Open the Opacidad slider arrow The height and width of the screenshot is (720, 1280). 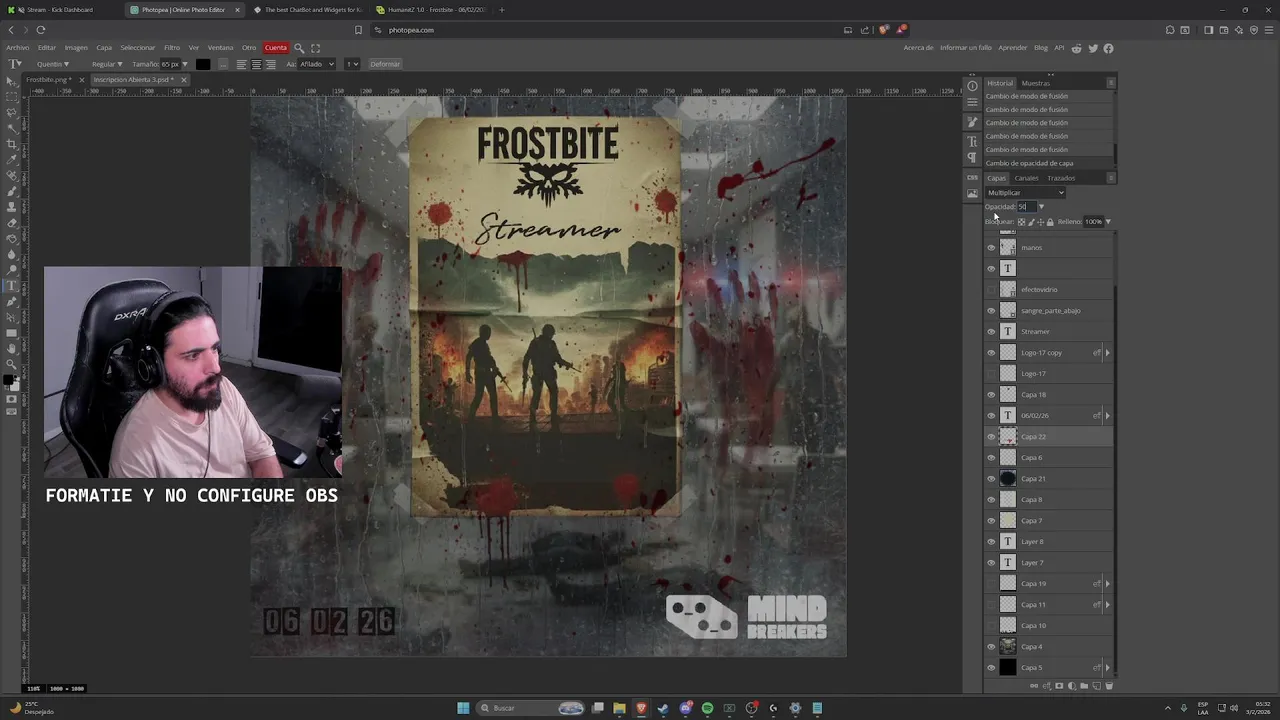click(1041, 207)
